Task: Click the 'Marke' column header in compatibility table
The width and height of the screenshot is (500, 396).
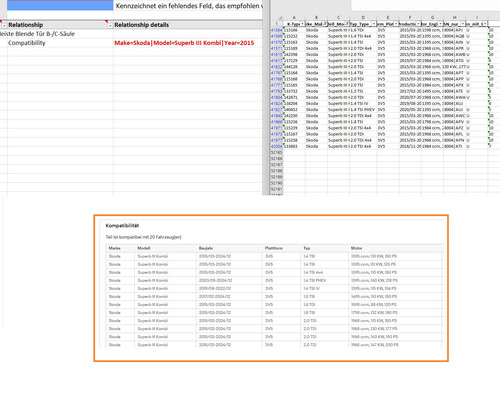Action: [x=114, y=248]
